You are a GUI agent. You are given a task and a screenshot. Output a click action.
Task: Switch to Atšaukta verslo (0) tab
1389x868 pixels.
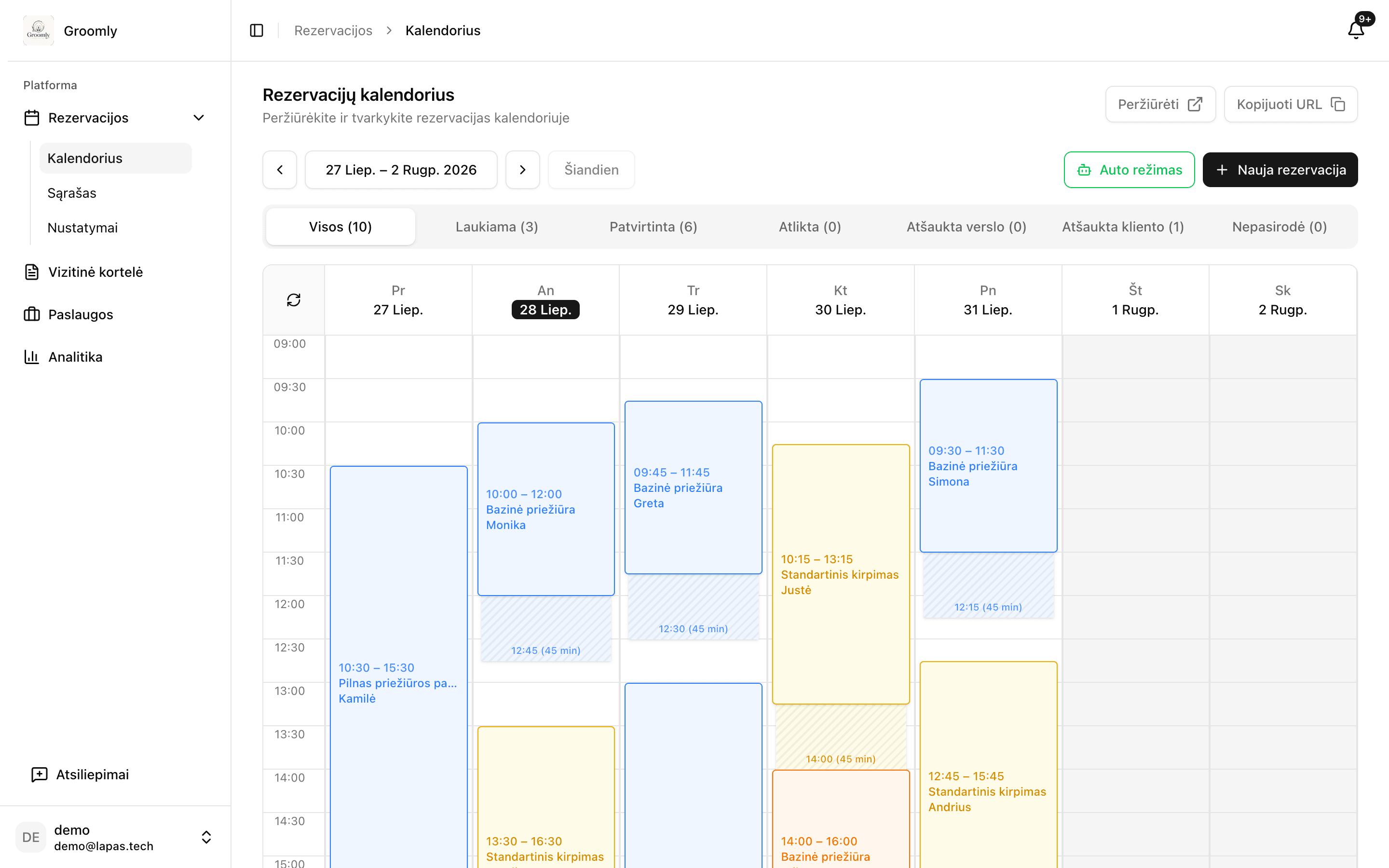tap(967, 227)
